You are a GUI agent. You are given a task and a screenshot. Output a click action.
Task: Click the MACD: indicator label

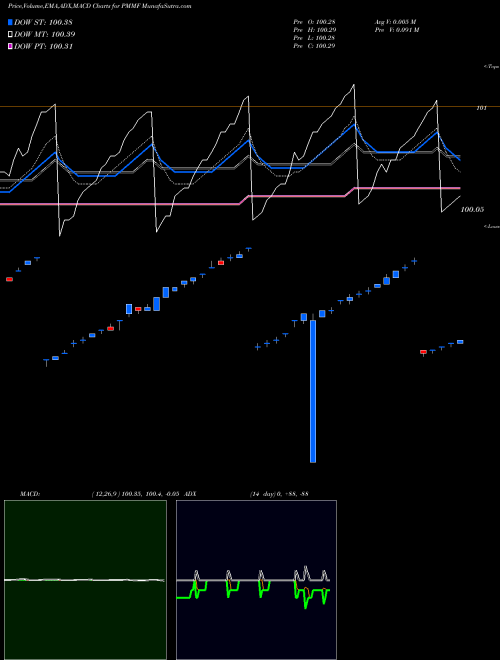pos(30,494)
